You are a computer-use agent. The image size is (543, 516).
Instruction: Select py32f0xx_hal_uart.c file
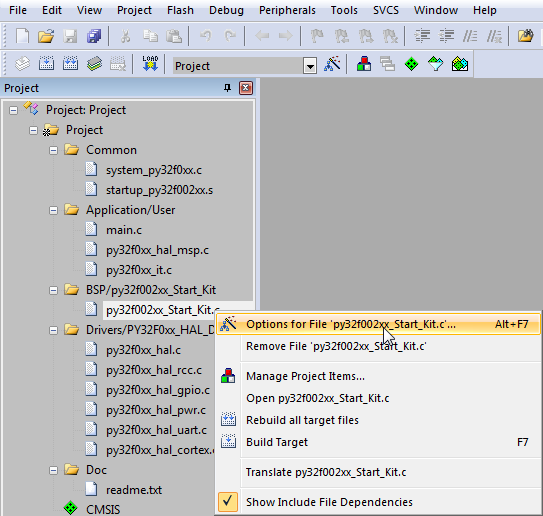click(x=156, y=430)
